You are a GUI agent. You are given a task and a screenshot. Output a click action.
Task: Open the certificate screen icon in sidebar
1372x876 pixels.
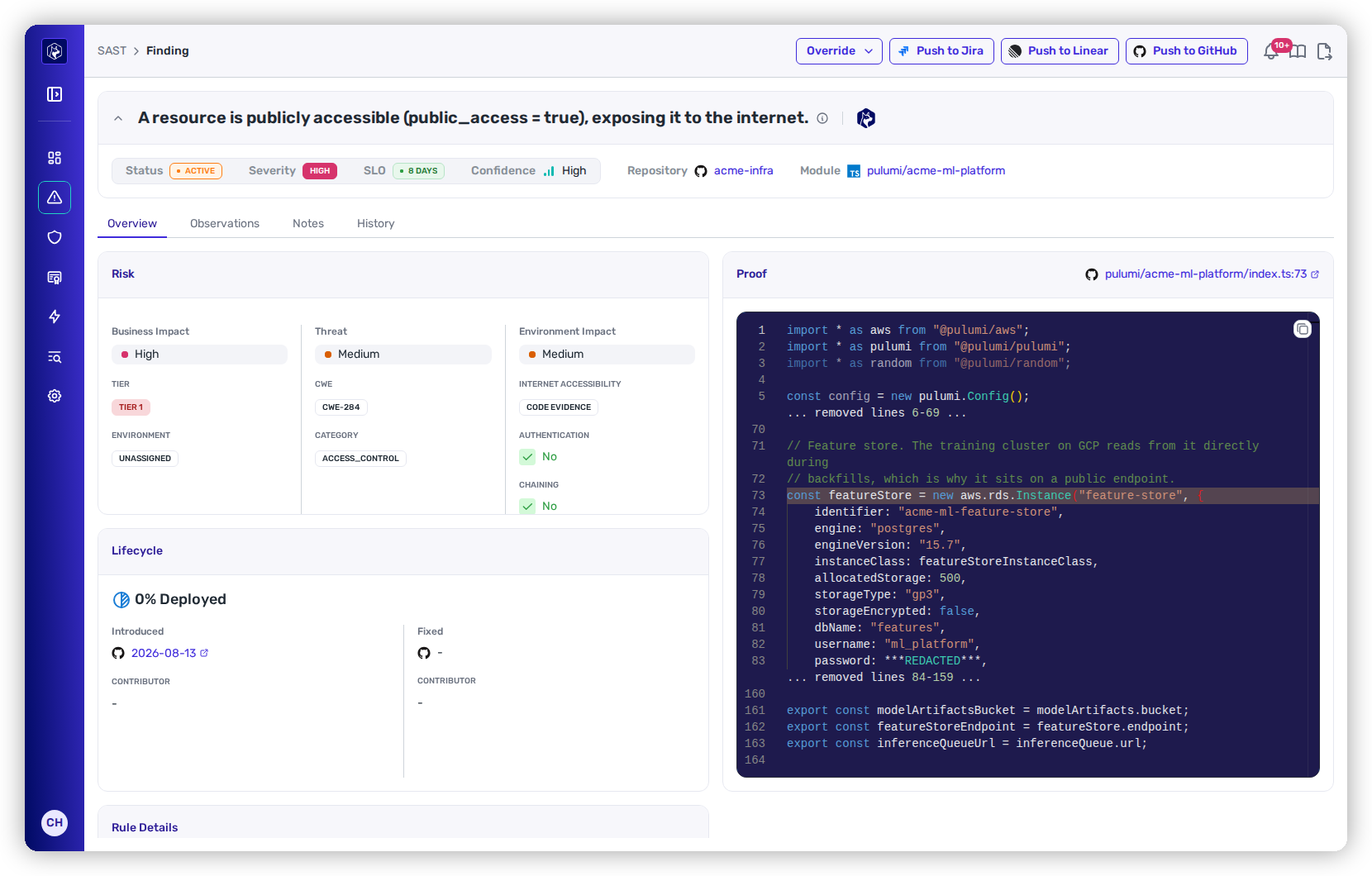(x=55, y=277)
